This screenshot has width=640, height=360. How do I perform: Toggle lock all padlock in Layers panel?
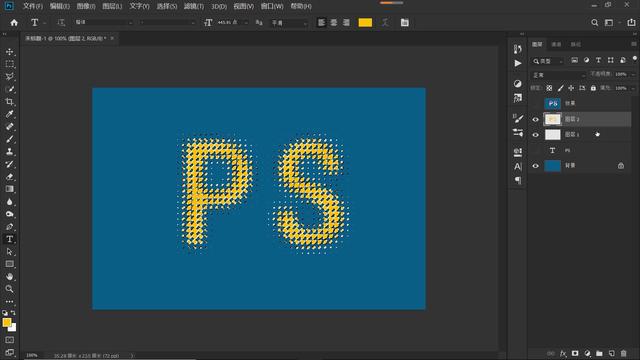[593, 88]
